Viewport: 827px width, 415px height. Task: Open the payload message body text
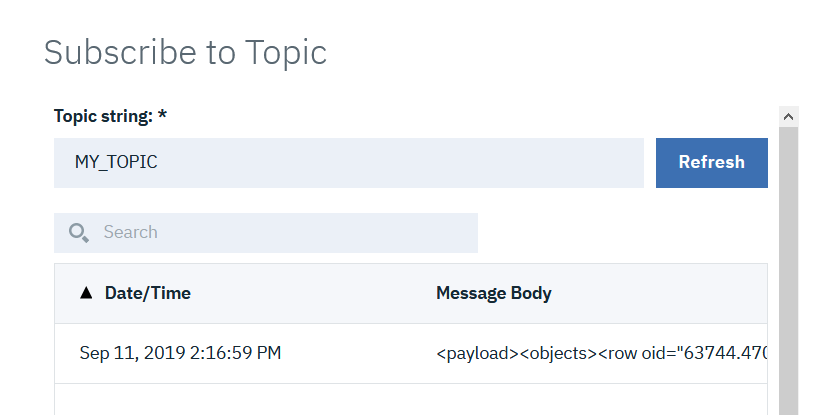coord(600,353)
